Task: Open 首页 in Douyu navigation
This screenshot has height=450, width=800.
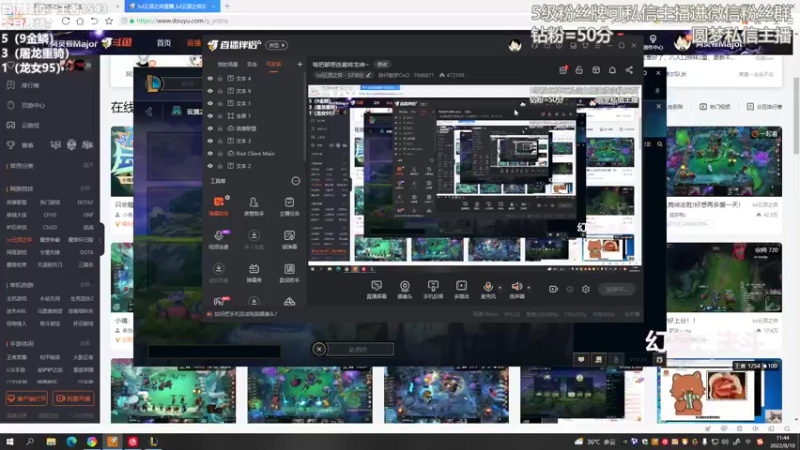Action: pos(164,43)
